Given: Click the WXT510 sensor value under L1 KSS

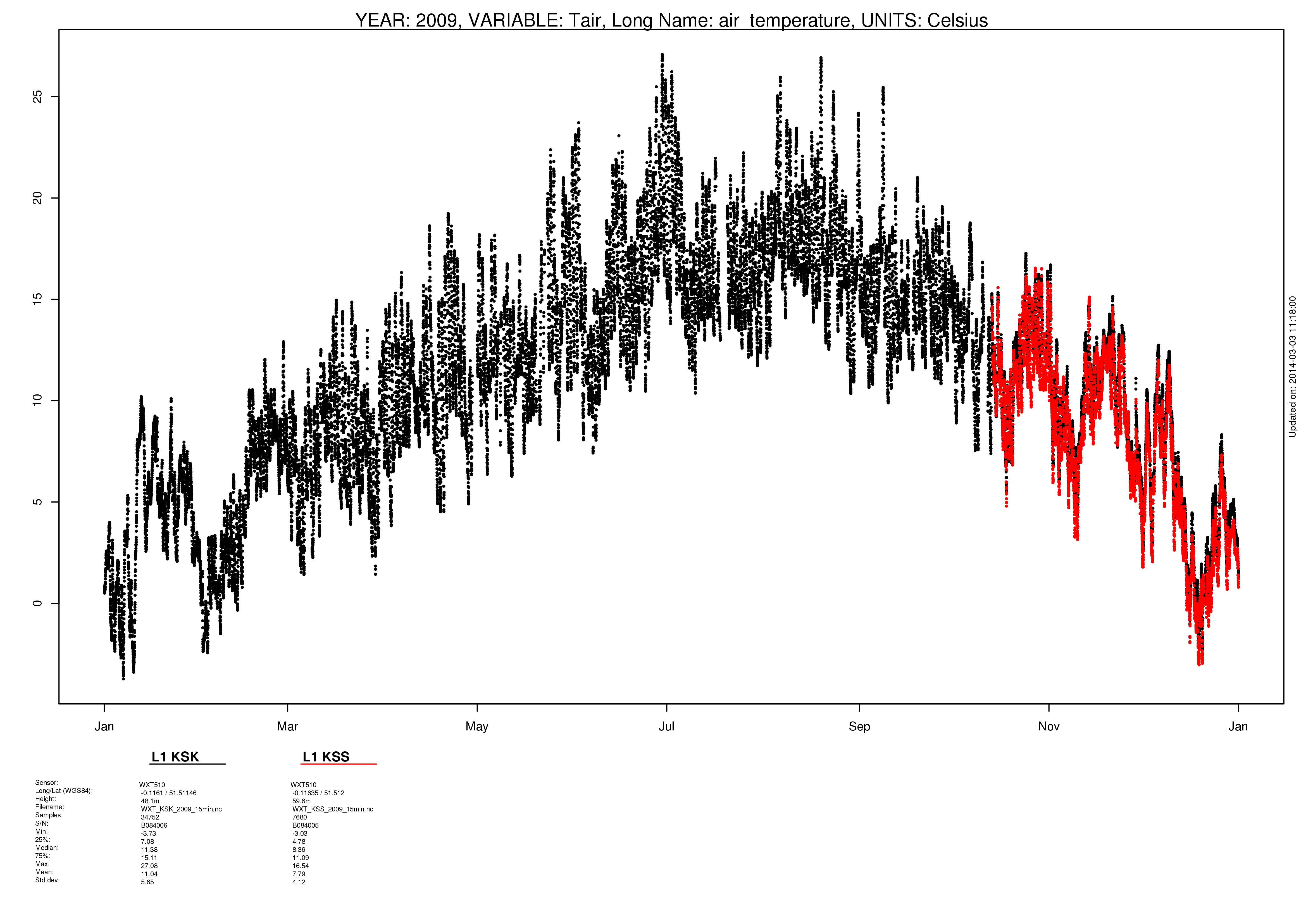Looking at the screenshot, I should (303, 785).
